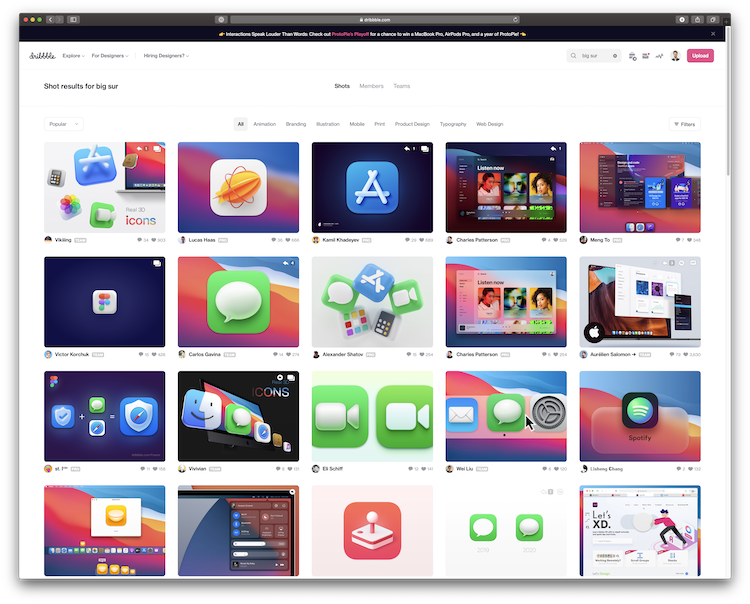Switch to the Teams tab

coord(402,86)
